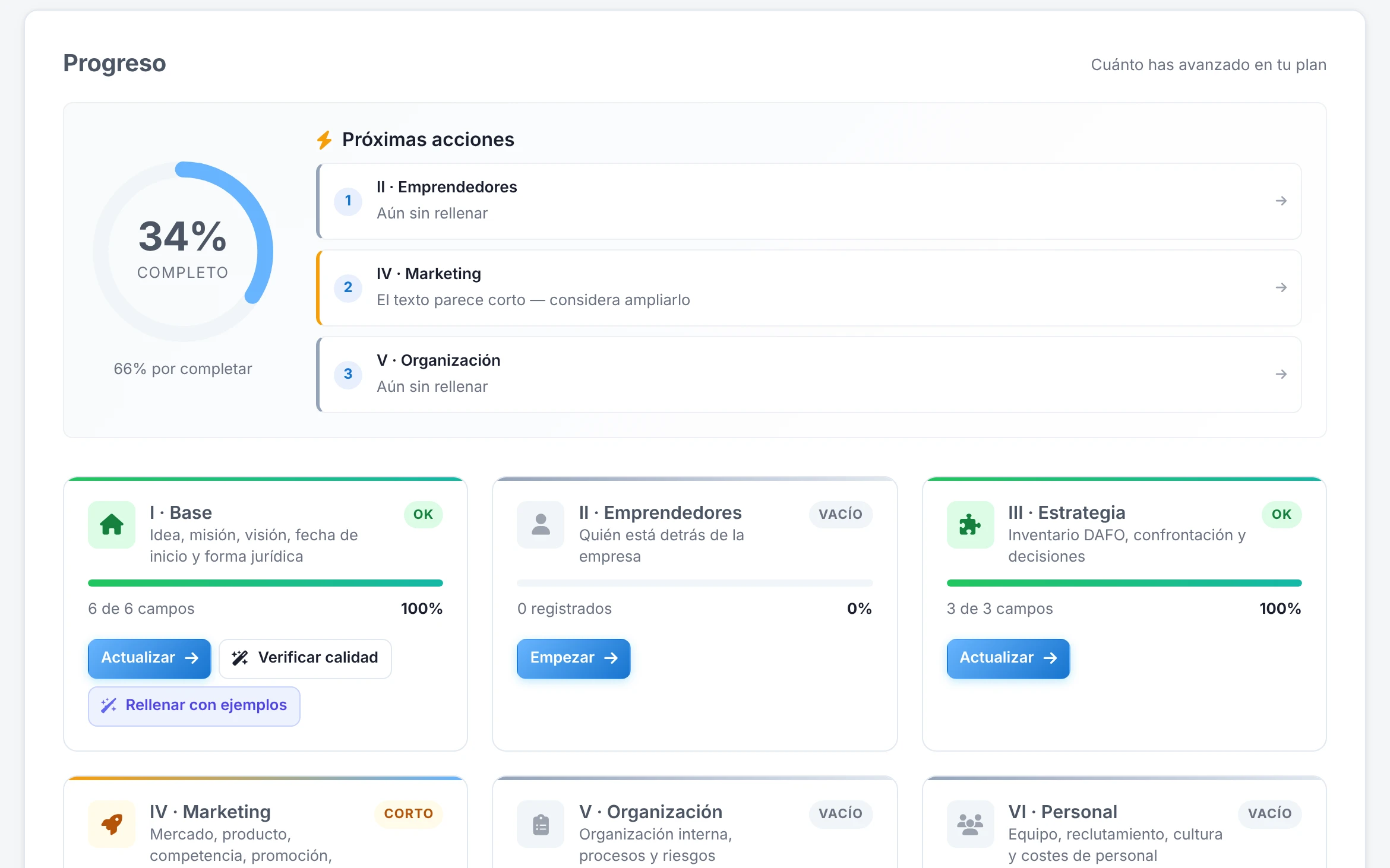Screen dimensions: 1390x868
Task: Click the lightning bolt icon by Próximas acciones
Action: point(324,140)
